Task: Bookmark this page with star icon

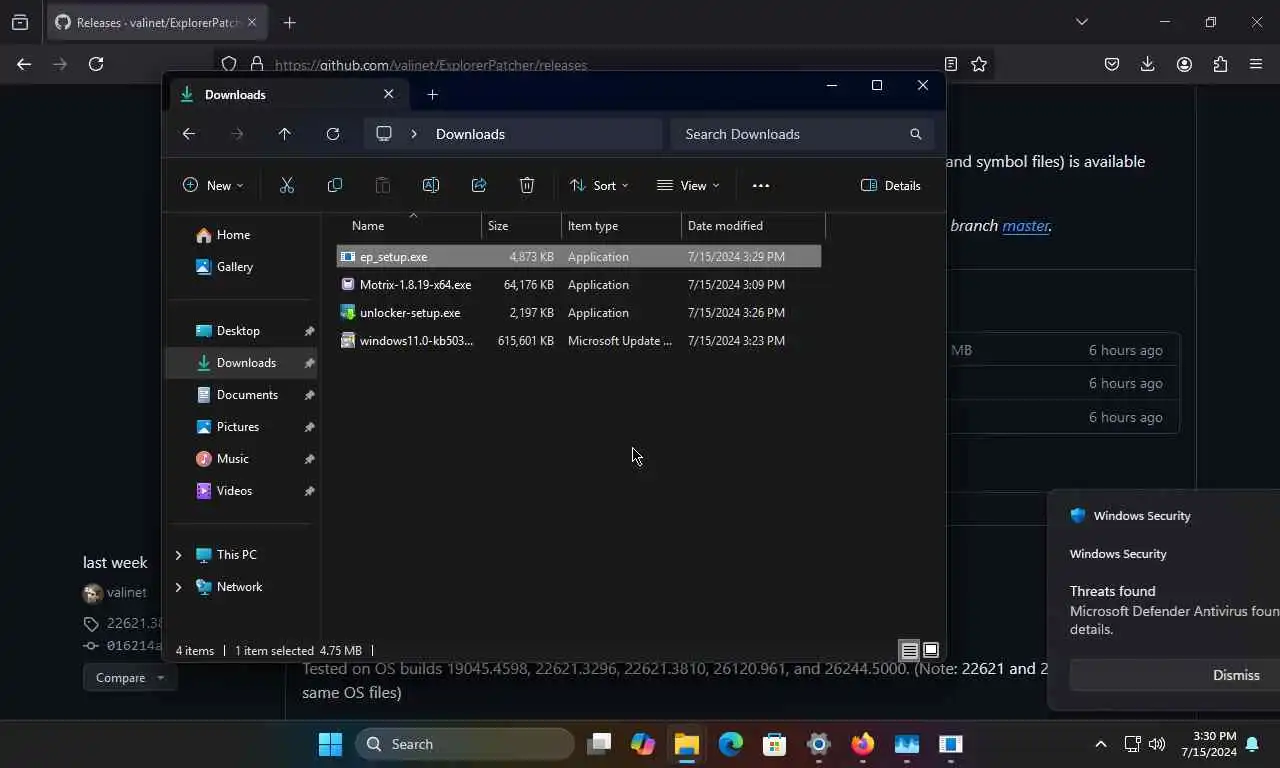Action: pyautogui.click(x=979, y=64)
